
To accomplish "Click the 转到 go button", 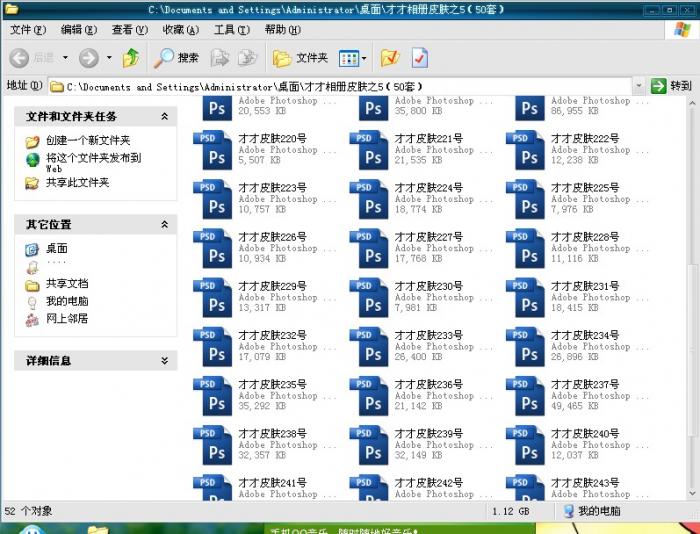I will click(671, 86).
